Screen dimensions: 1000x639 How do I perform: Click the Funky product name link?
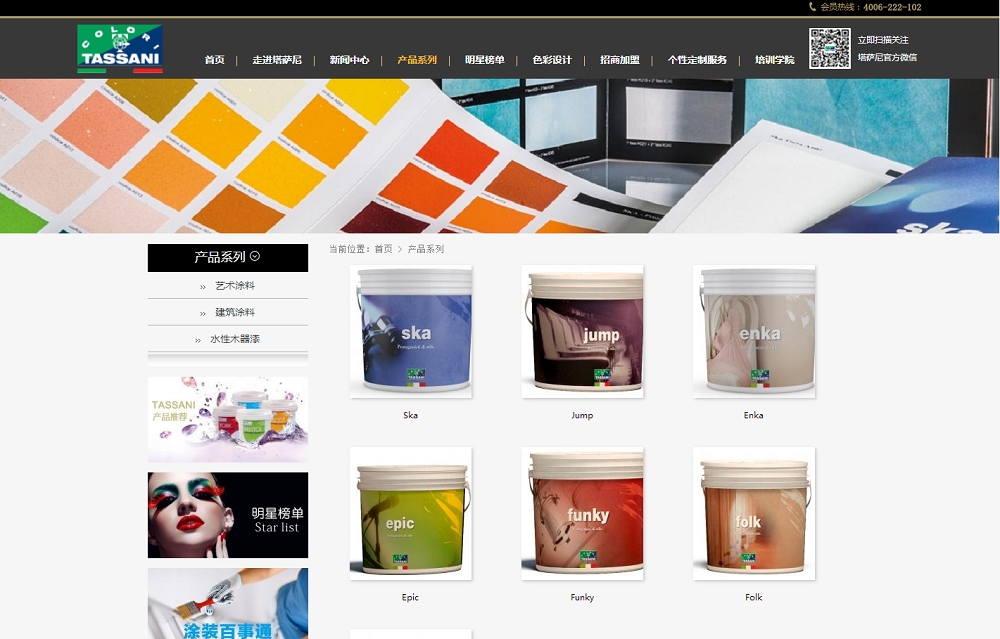(x=582, y=597)
